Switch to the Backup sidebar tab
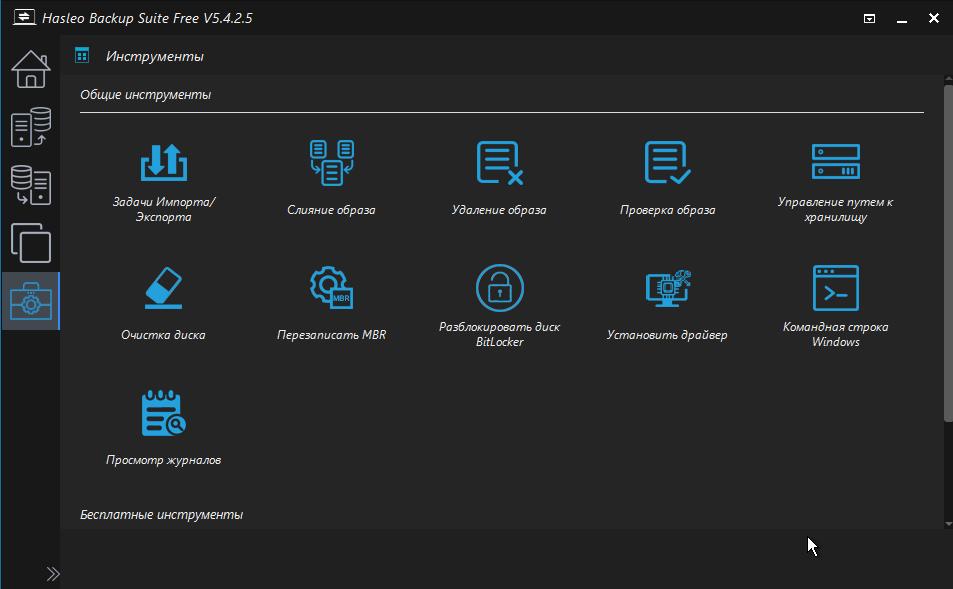 [30, 128]
